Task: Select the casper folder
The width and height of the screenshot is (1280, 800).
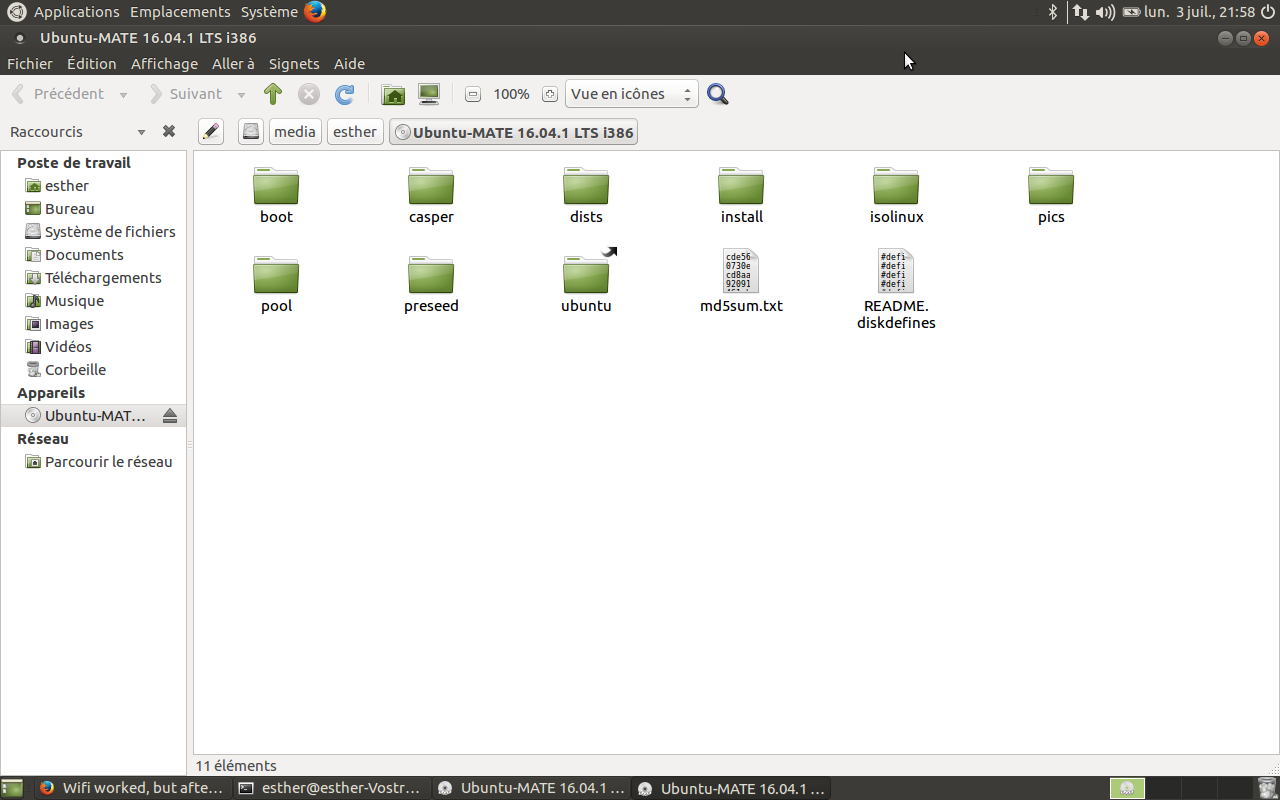Action: point(431,196)
